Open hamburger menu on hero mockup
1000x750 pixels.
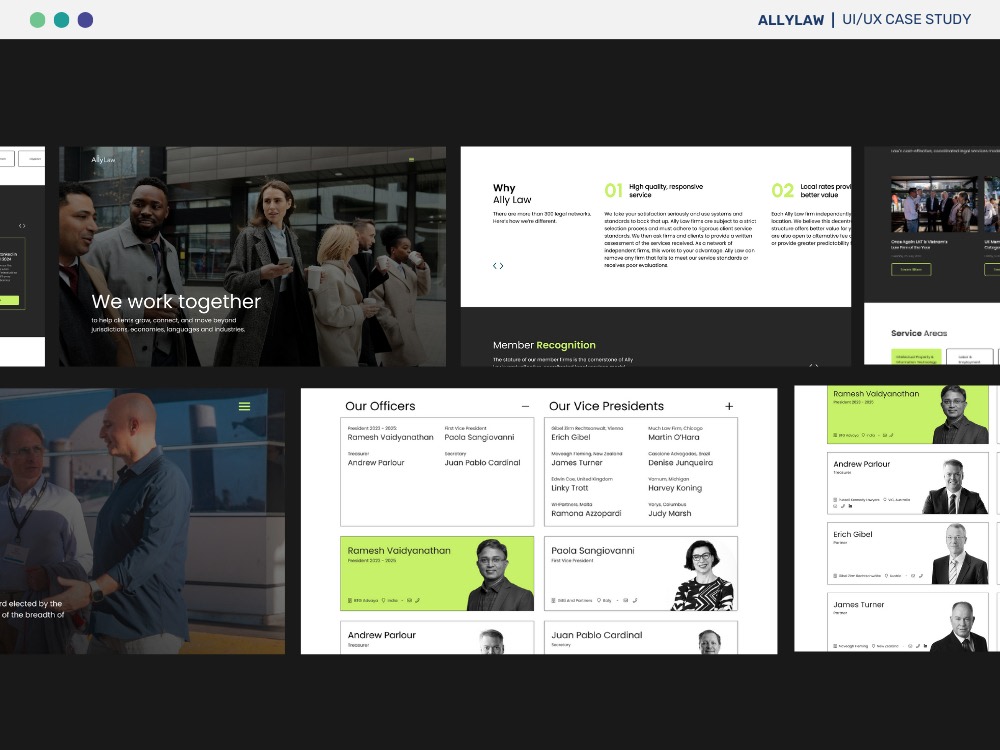coord(411,159)
